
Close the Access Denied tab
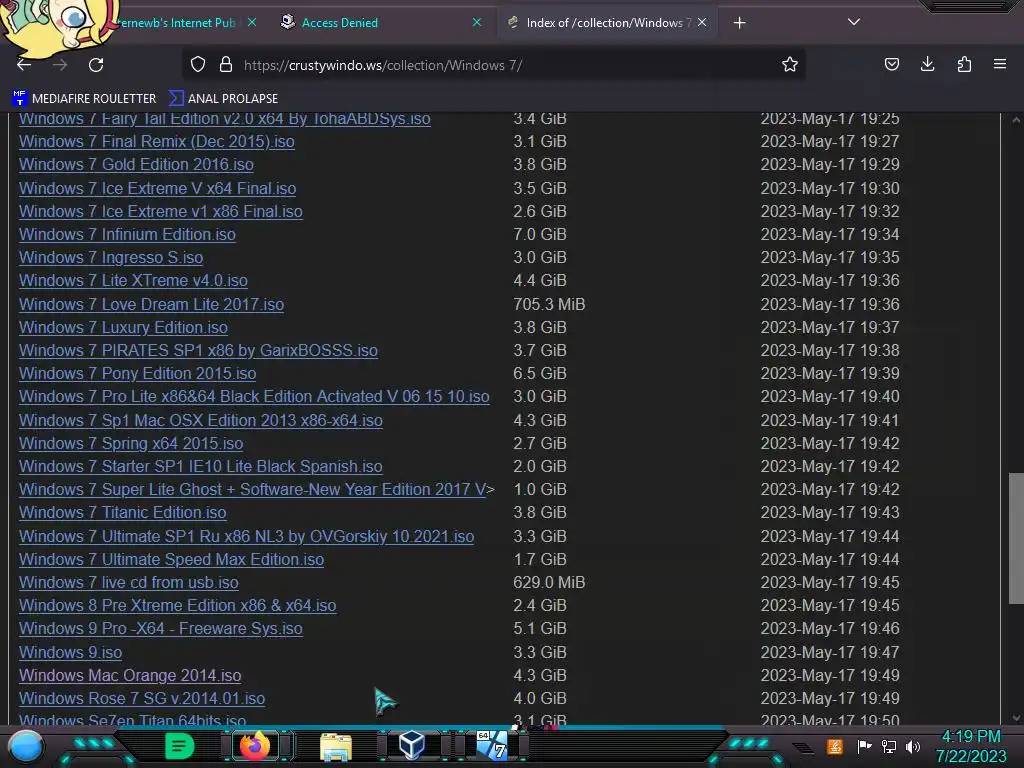(477, 22)
